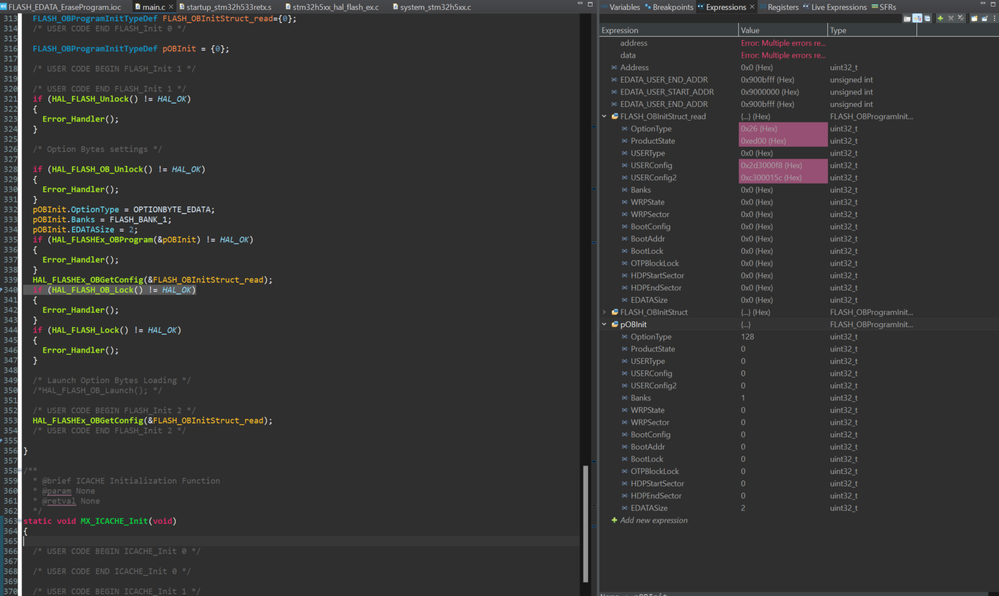Screen dimensions: 999x596
Task: Open the Live Expressions tab
Action: pos(838,7)
